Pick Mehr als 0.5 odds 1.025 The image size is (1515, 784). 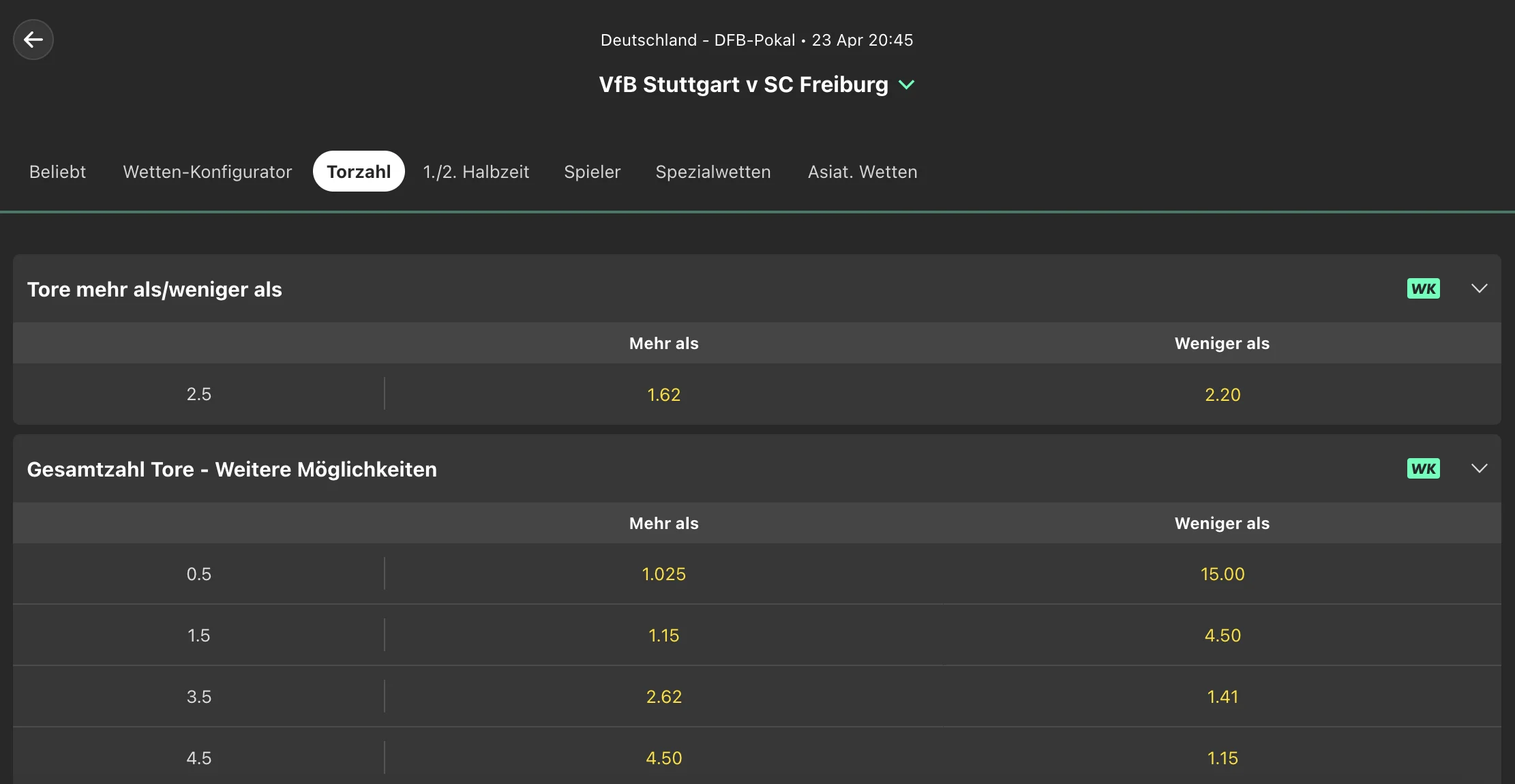pyautogui.click(x=663, y=574)
